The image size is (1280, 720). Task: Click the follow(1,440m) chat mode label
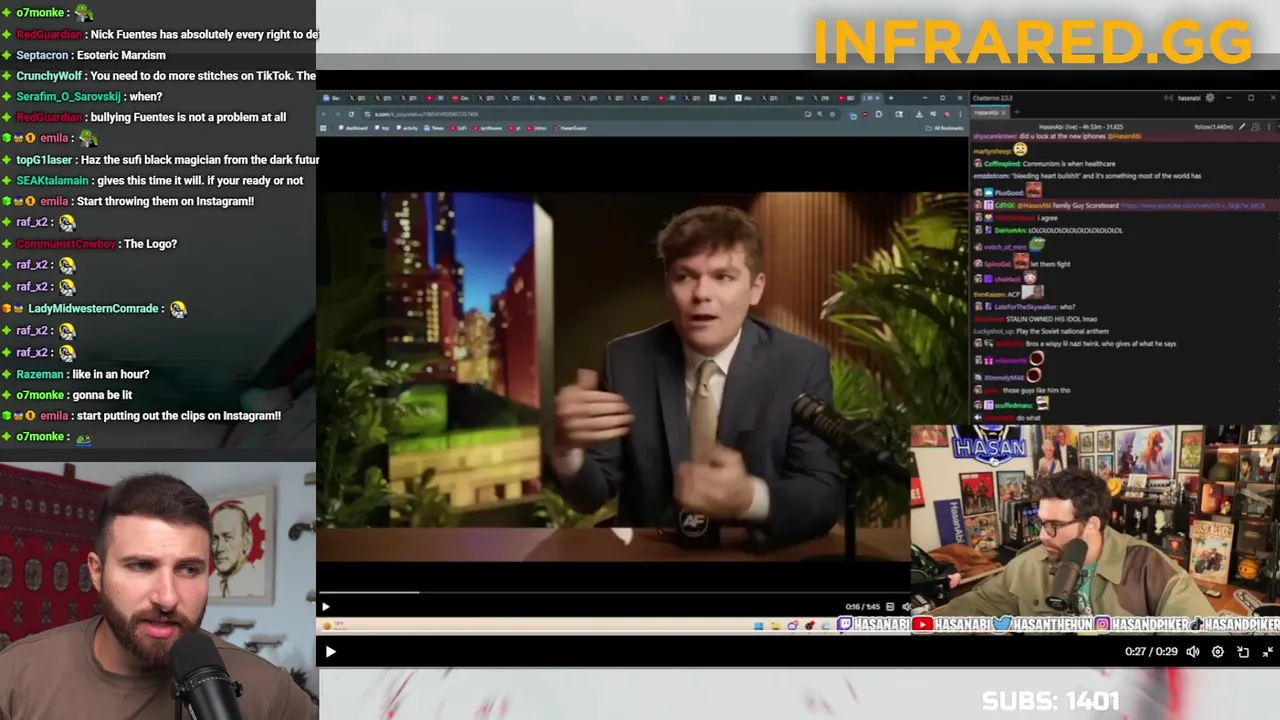click(1213, 127)
